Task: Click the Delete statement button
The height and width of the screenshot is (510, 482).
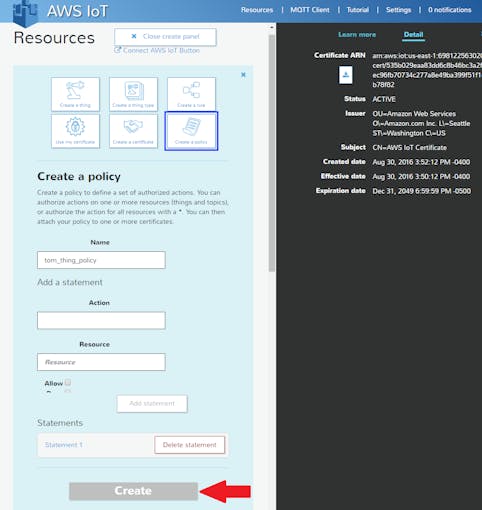Action: (x=190, y=445)
